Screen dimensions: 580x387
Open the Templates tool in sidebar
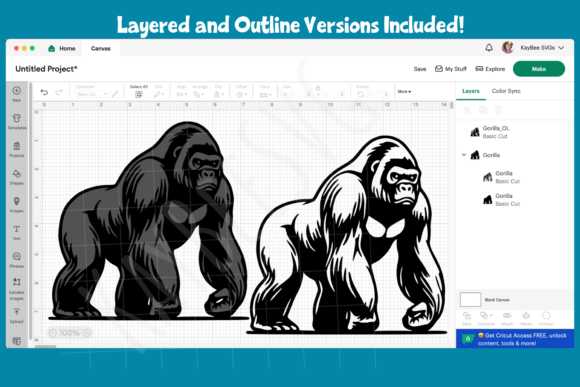(17, 121)
